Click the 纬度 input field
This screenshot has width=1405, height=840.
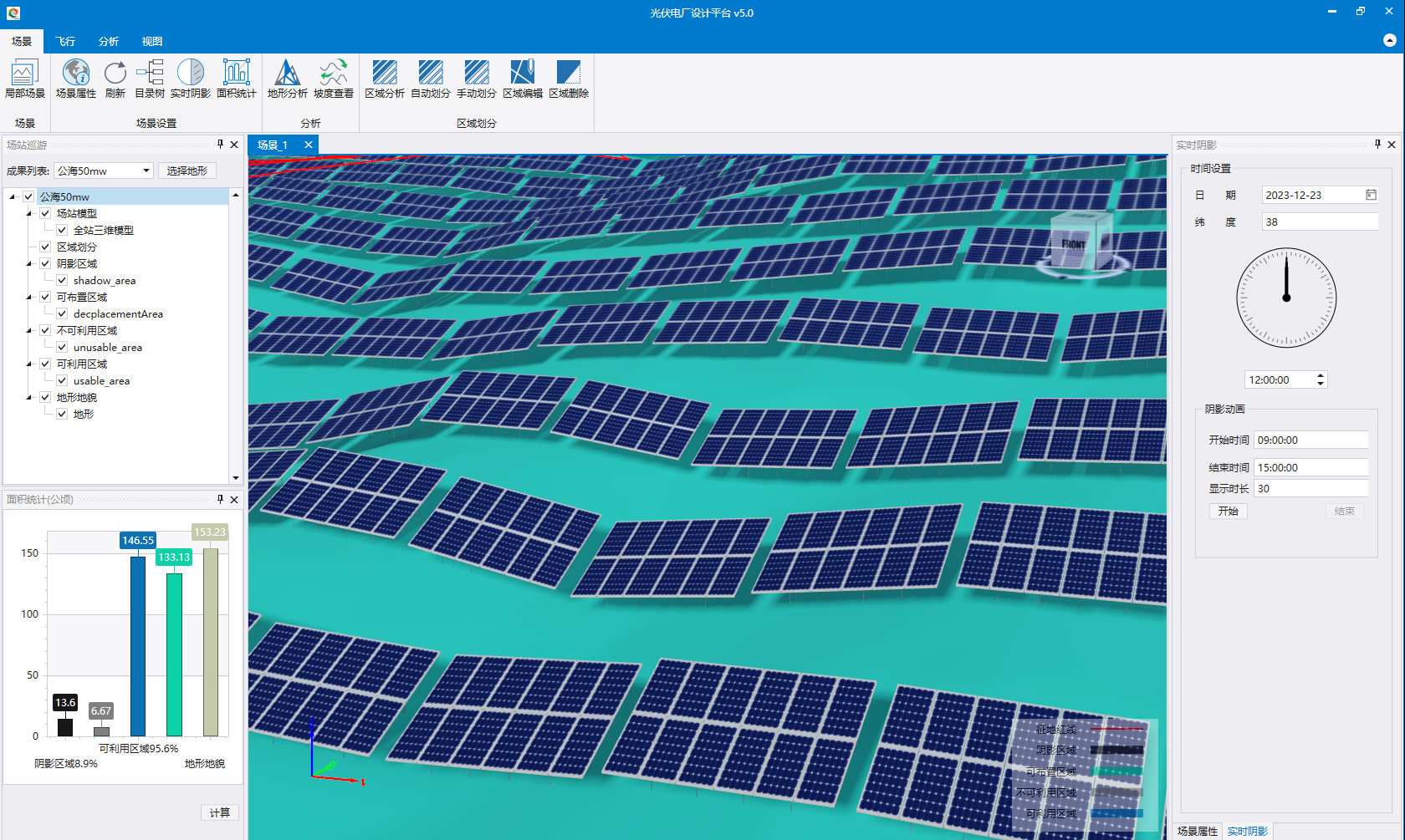point(1318,221)
